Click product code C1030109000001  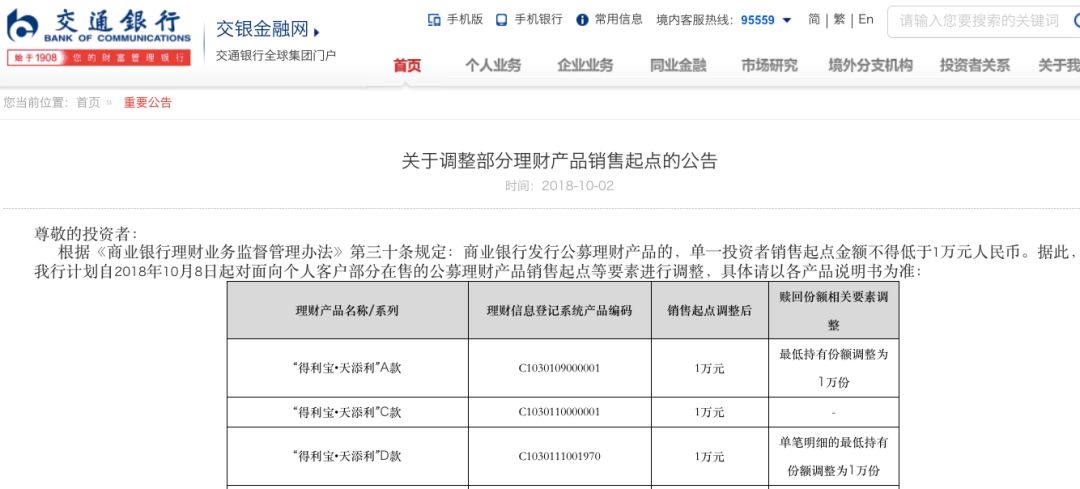[x=559, y=368]
